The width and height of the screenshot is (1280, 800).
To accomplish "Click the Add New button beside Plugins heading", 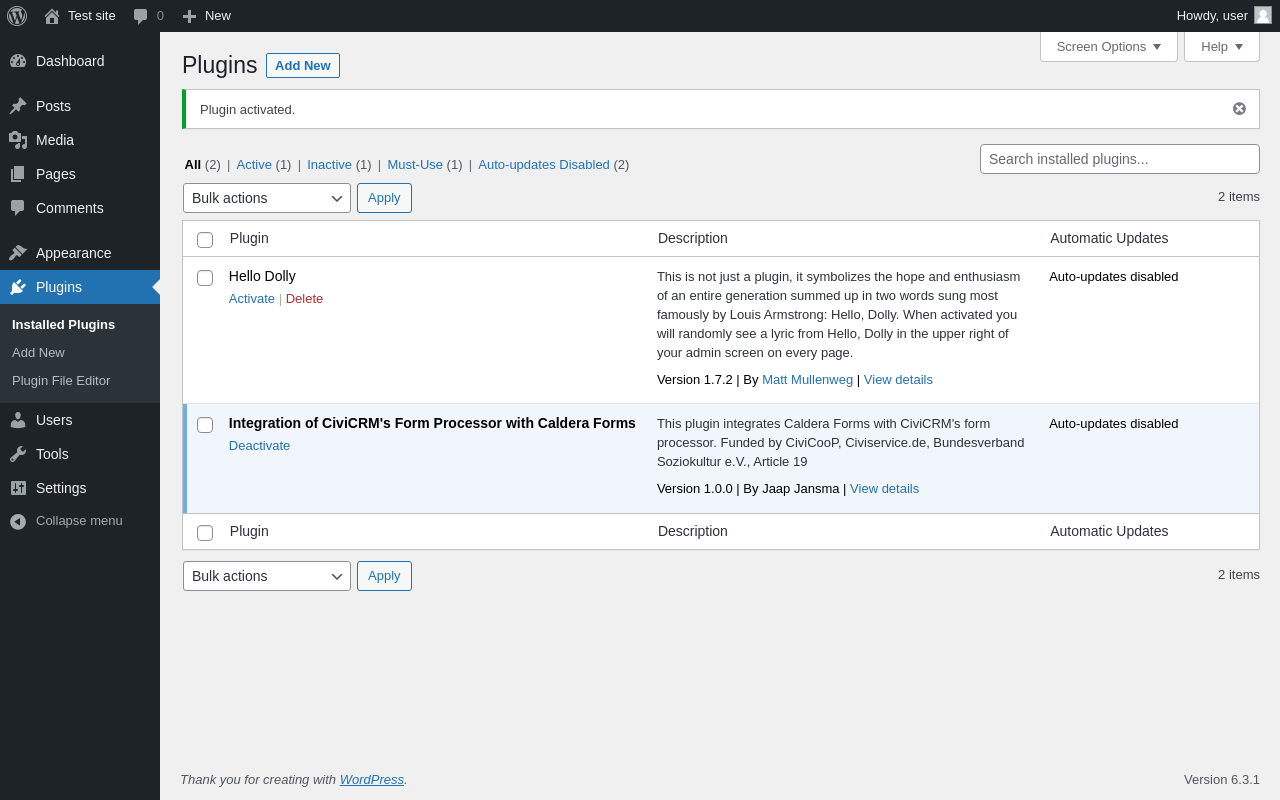I will pos(302,66).
